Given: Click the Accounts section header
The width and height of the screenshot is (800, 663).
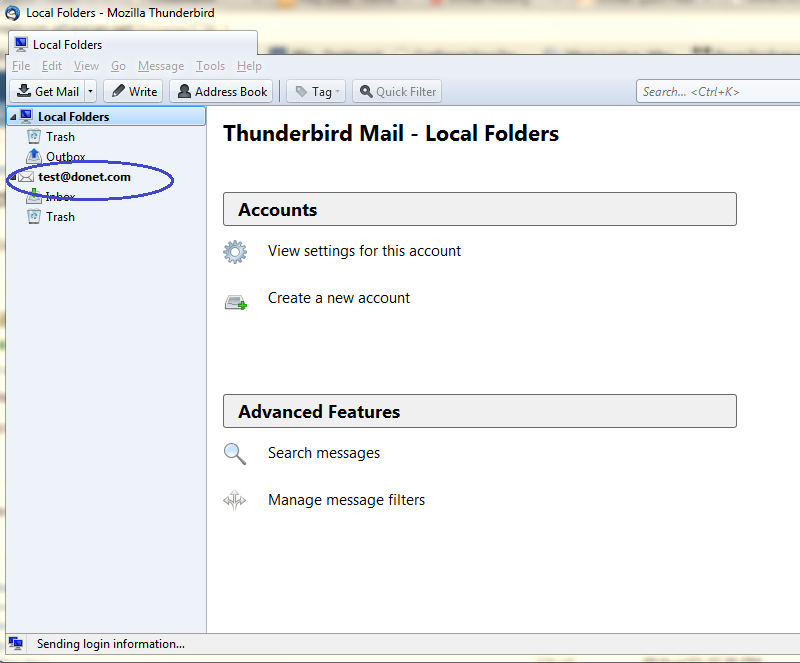Looking at the screenshot, I should coord(480,209).
